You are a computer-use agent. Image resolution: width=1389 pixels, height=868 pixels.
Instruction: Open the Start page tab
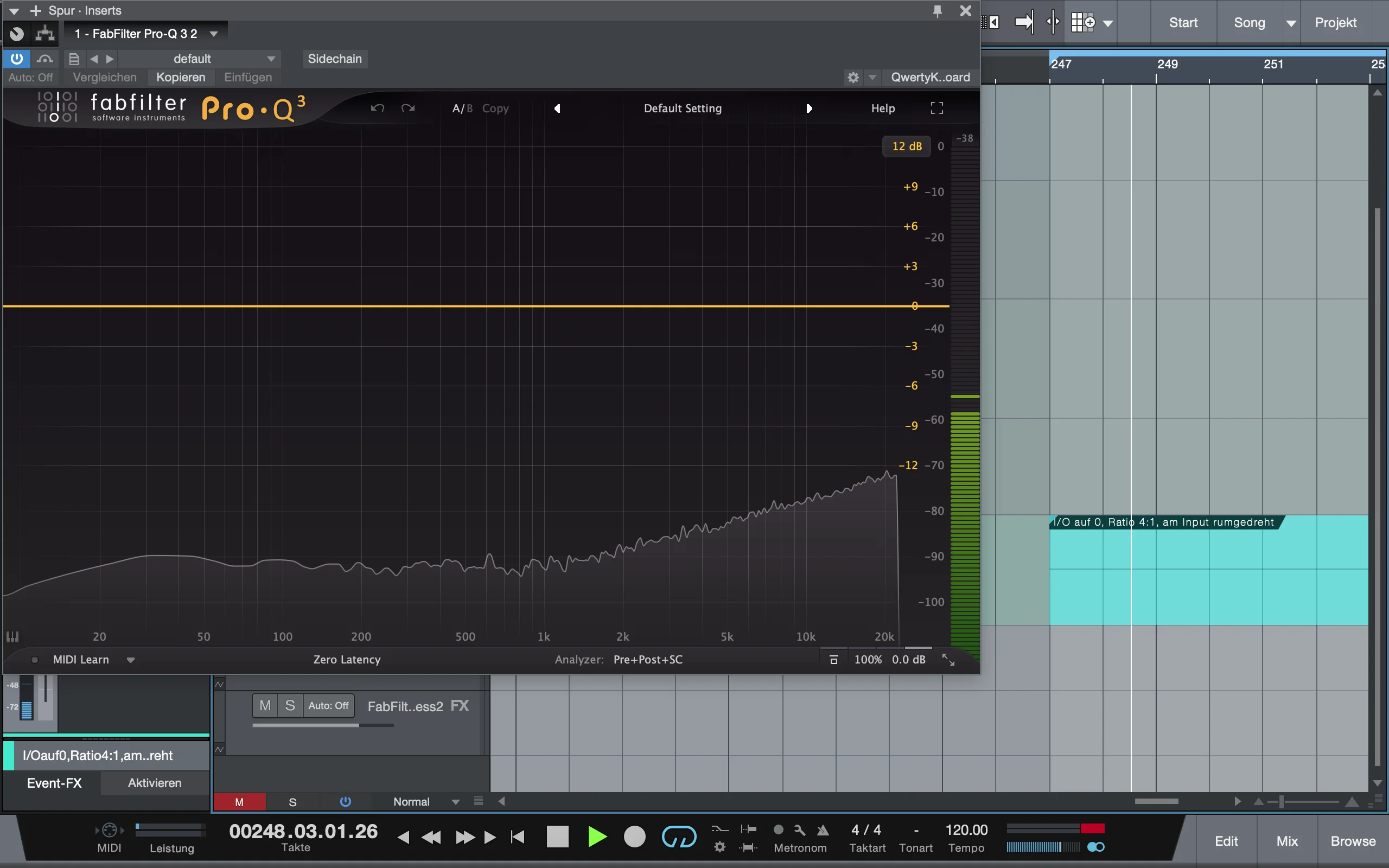tap(1183, 23)
